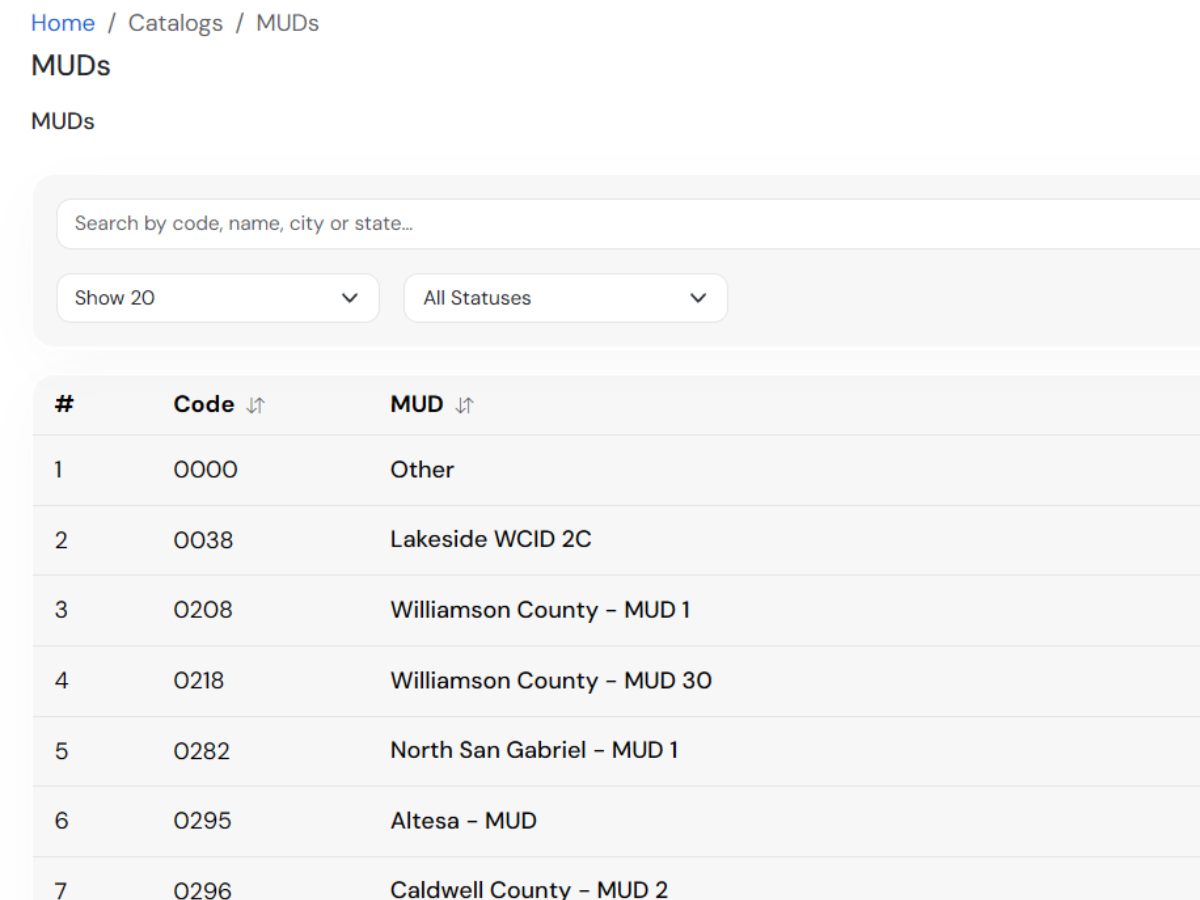Click code 0295 cell
This screenshot has width=1200, height=900.
(202, 821)
